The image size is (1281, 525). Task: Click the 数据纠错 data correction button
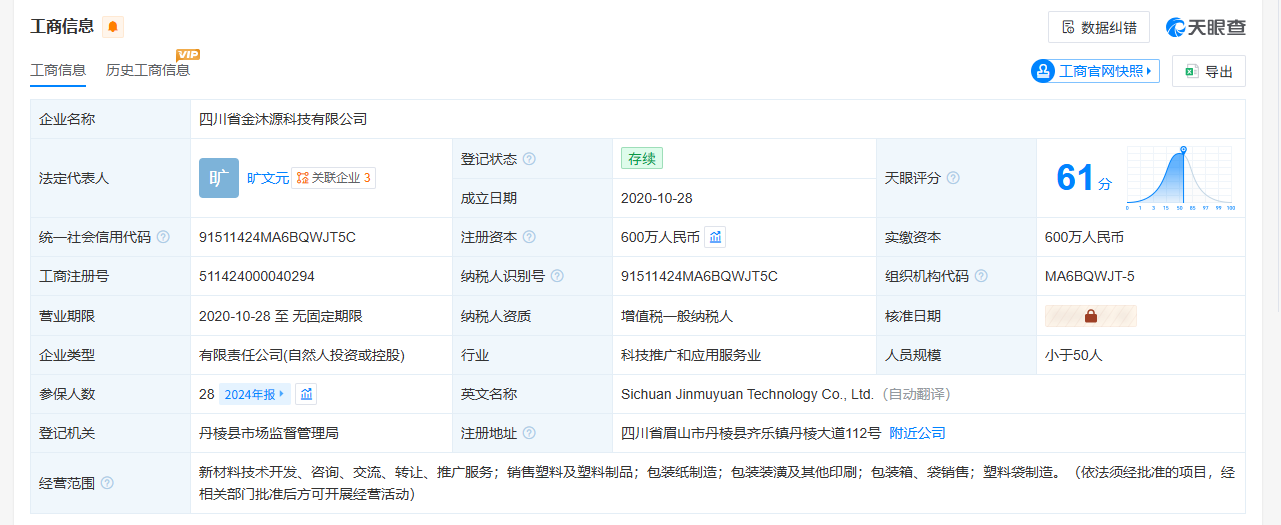[1099, 27]
